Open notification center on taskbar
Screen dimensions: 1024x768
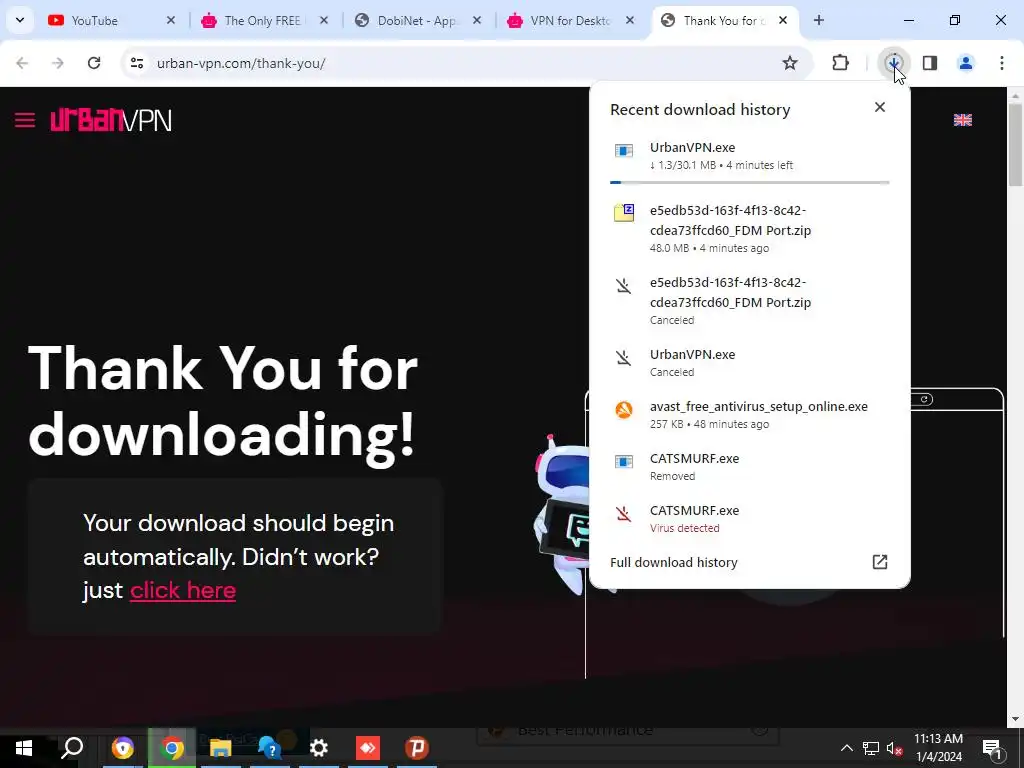pyautogui.click(x=992, y=748)
